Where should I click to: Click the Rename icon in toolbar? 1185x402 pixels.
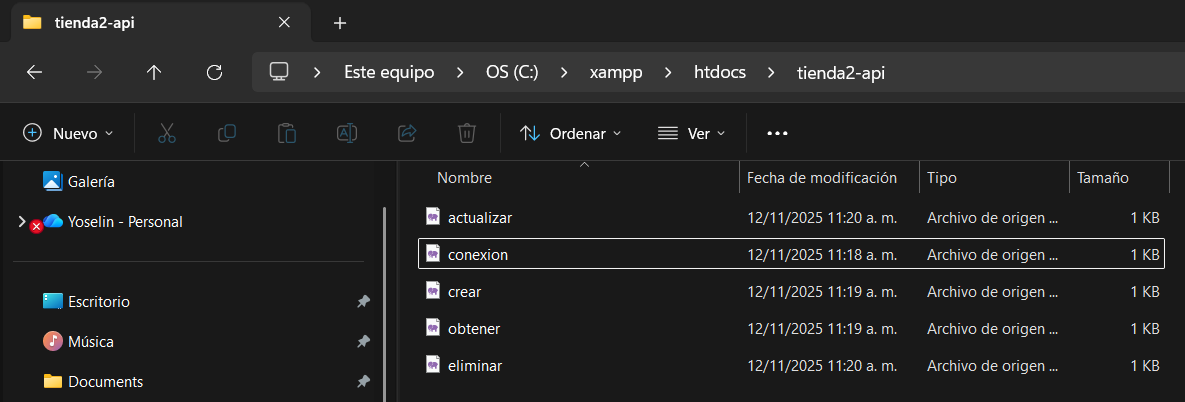pyautogui.click(x=347, y=134)
